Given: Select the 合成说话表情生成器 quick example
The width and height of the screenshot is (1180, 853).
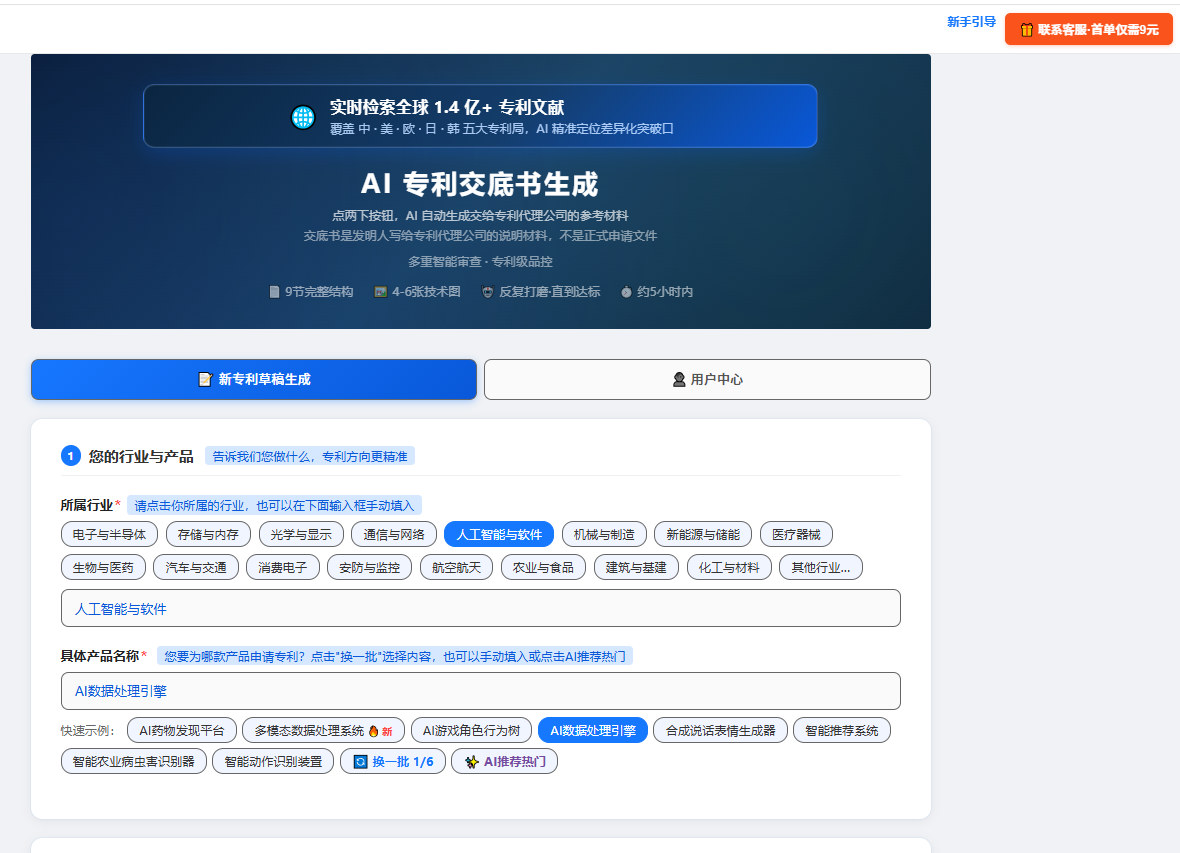Looking at the screenshot, I should (720, 731).
